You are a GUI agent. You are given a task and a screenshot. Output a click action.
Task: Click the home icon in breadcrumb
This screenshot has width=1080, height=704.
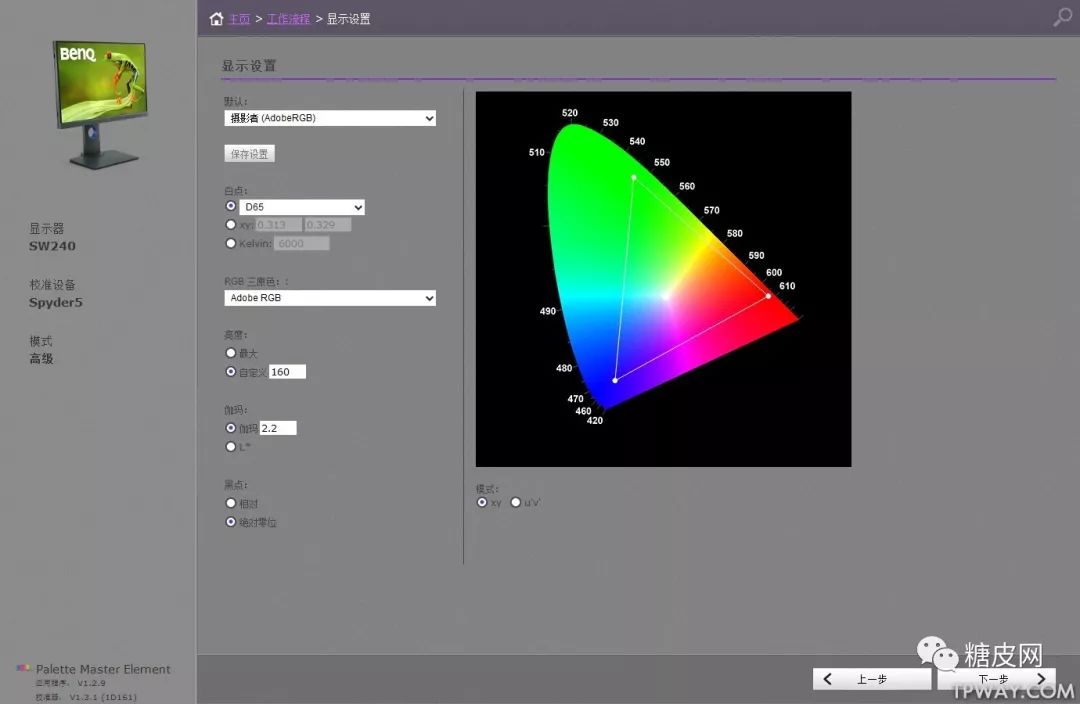coord(216,19)
